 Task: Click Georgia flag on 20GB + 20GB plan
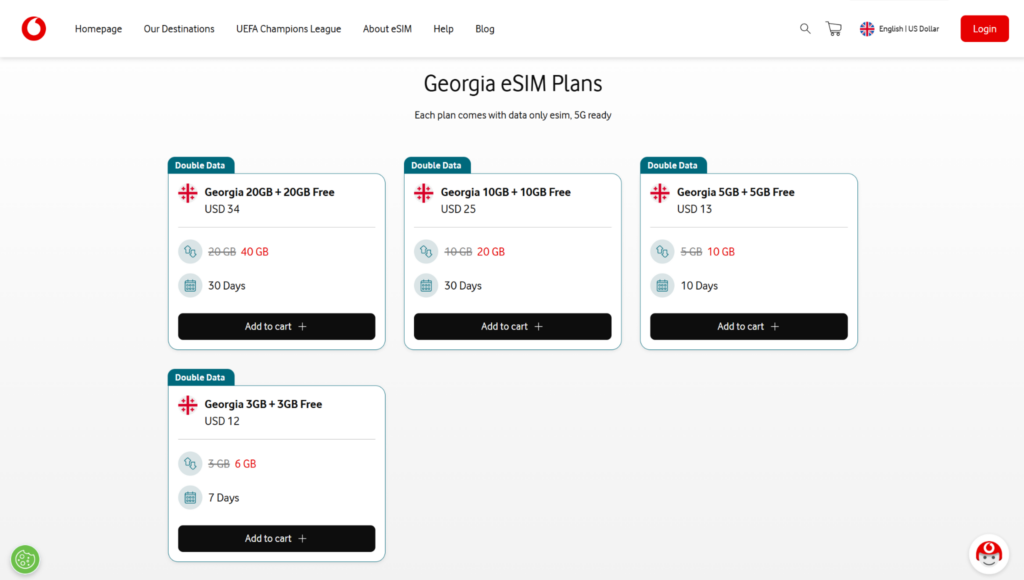coord(188,193)
